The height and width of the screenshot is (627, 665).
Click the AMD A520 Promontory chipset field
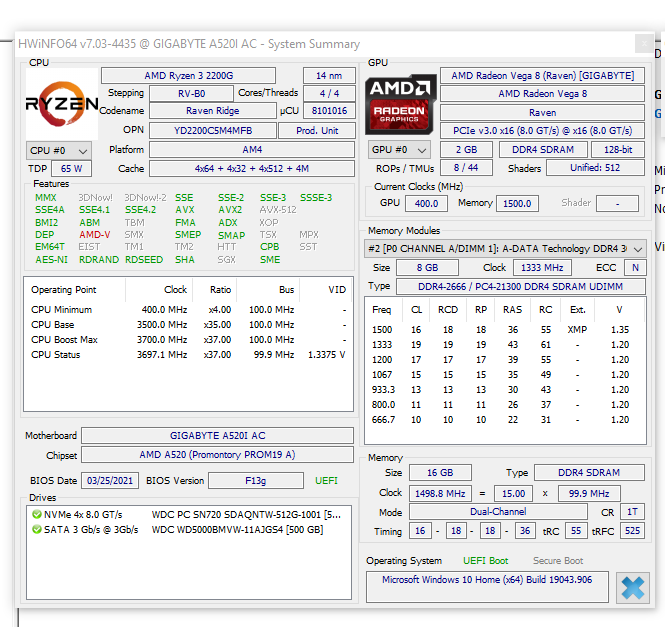tap(218, 455)
